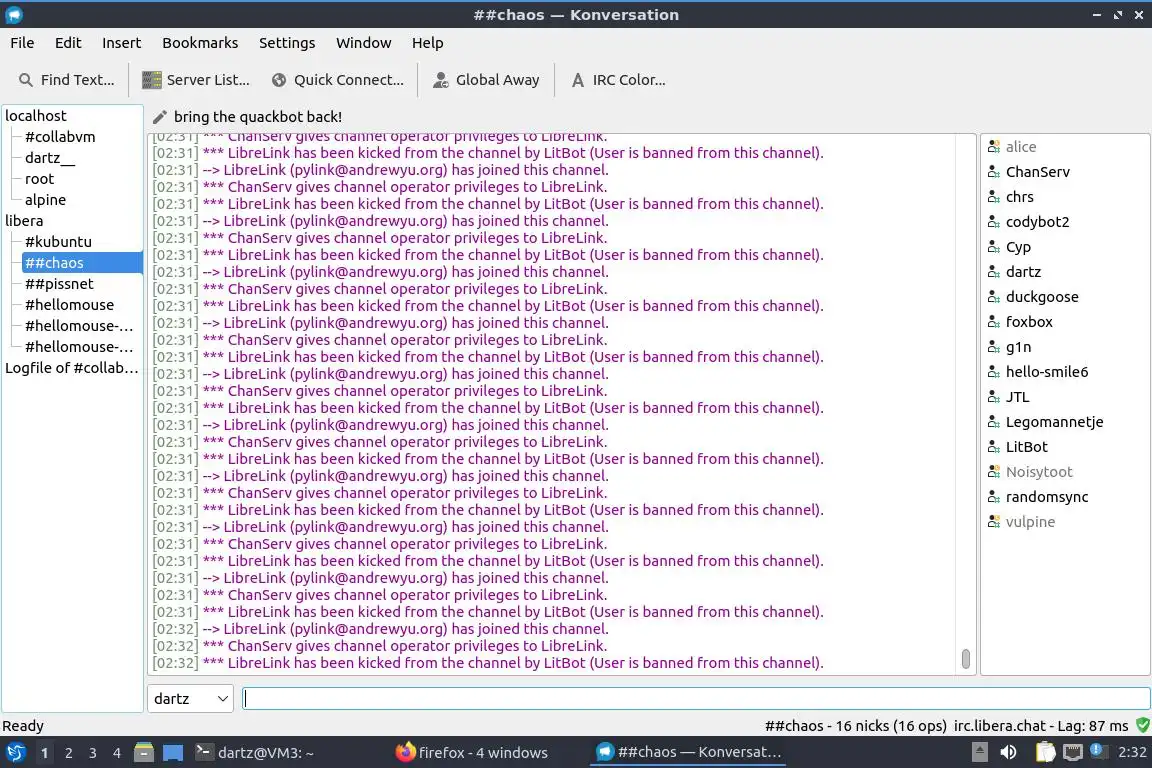Click the message input field
This screenshot has height=768, width=1152.
(696, 699)
